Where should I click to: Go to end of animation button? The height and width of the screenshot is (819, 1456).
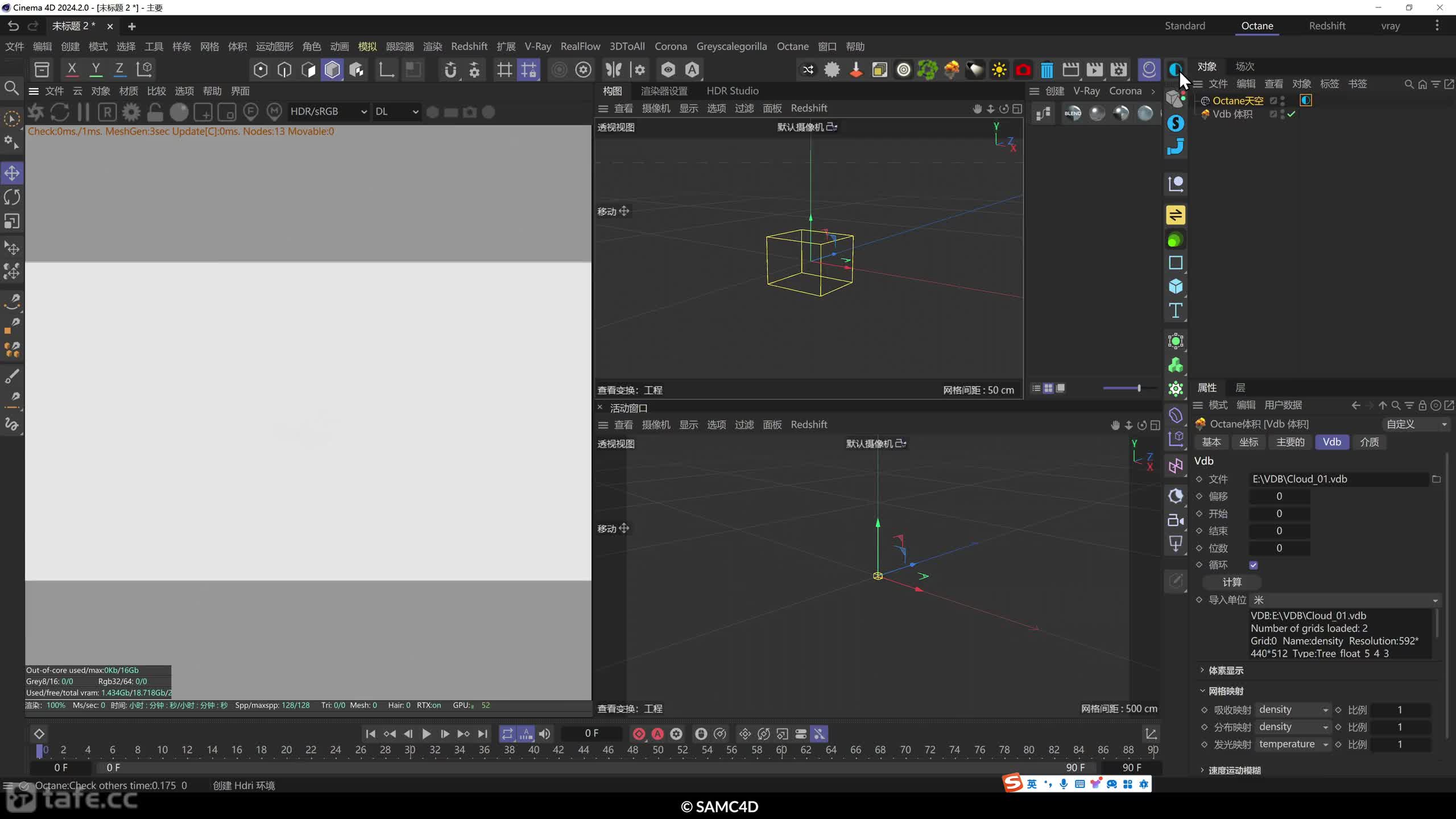(x=482, y=734)
